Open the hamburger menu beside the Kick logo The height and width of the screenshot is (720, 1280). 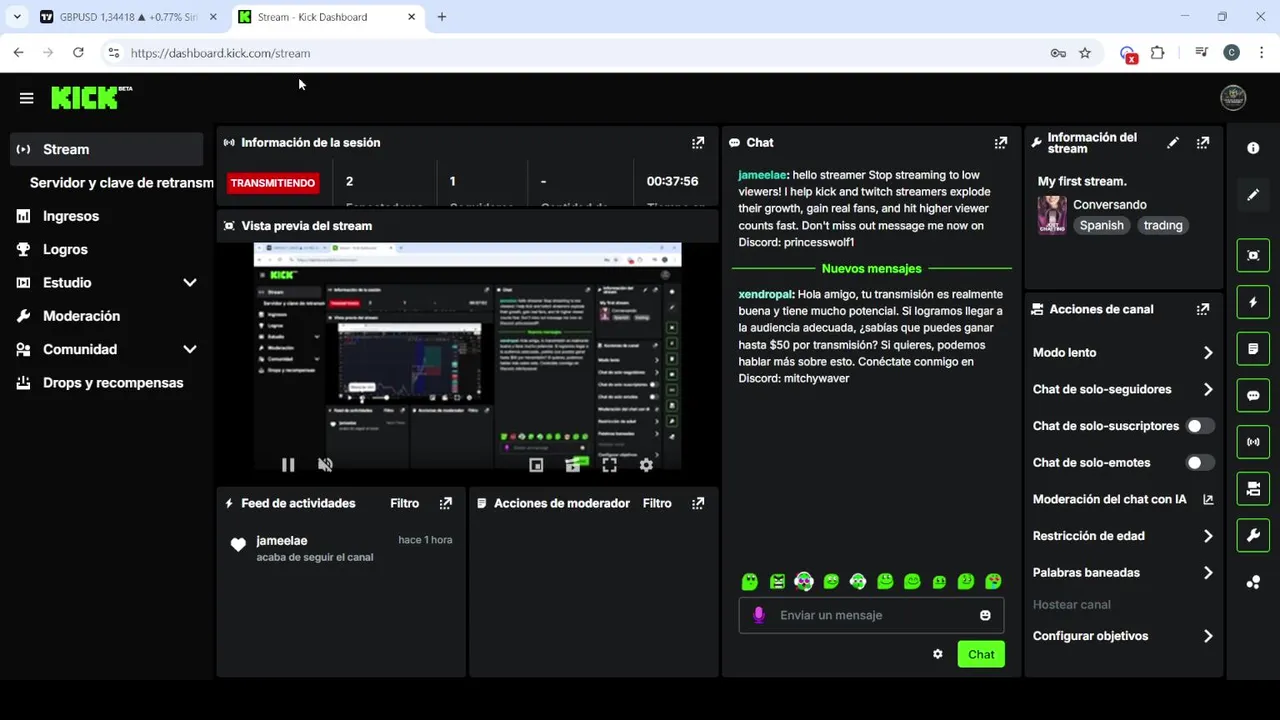[x=27, y=98]
